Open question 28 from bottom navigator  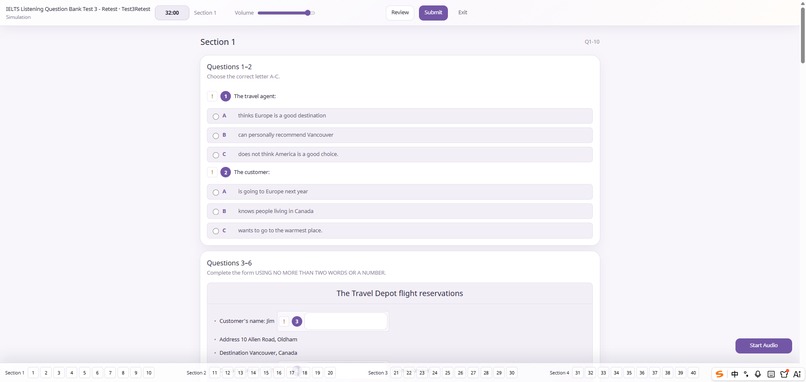(486, 373)
